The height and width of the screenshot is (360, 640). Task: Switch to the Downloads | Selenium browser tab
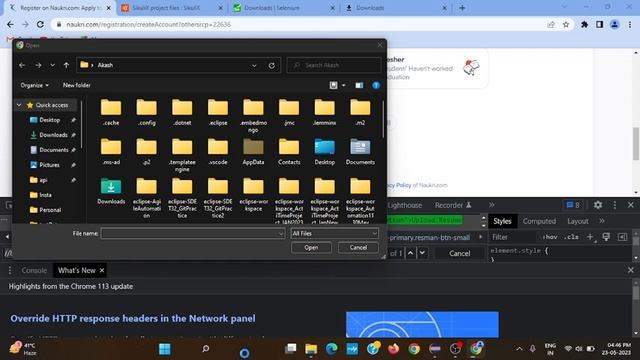tap(284, 8)
